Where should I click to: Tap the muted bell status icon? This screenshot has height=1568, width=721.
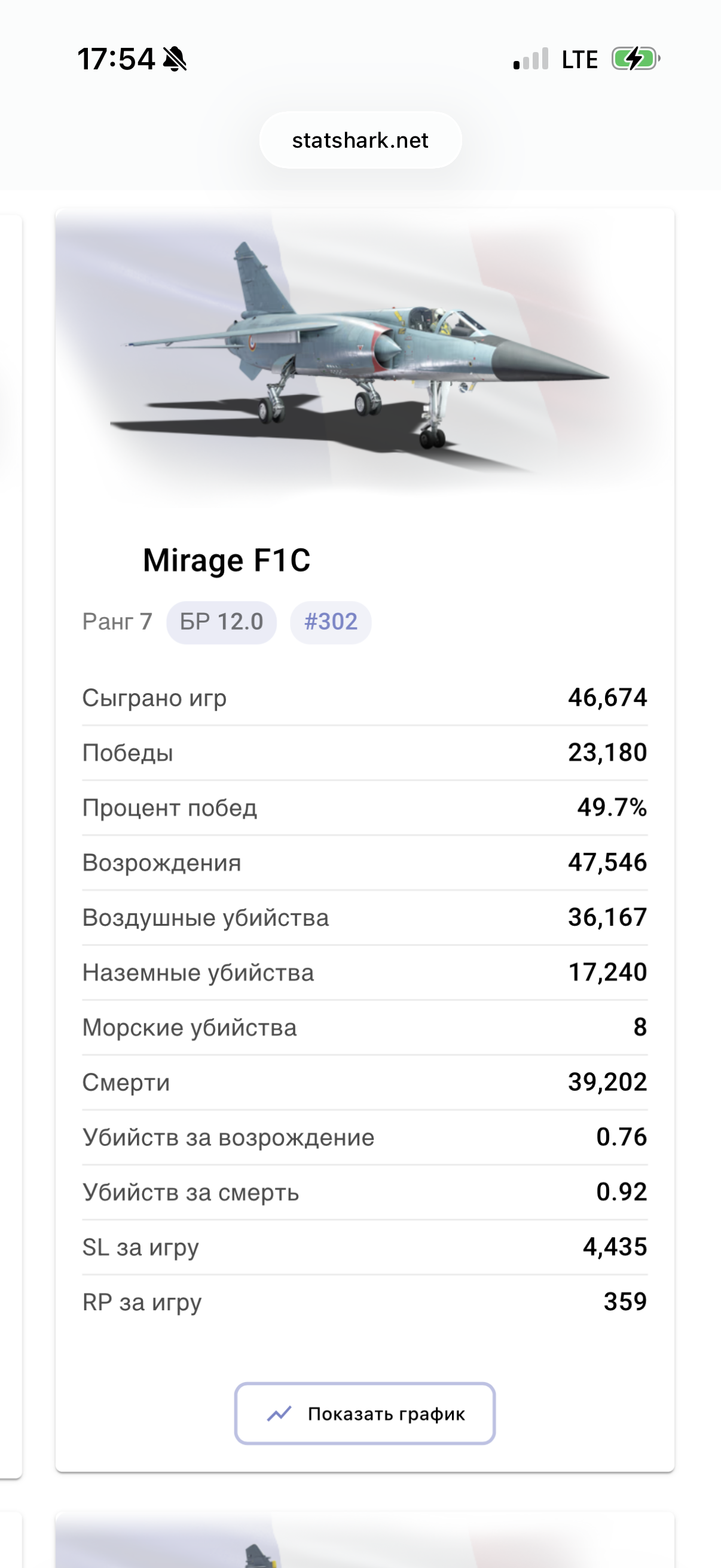point(175,59)
